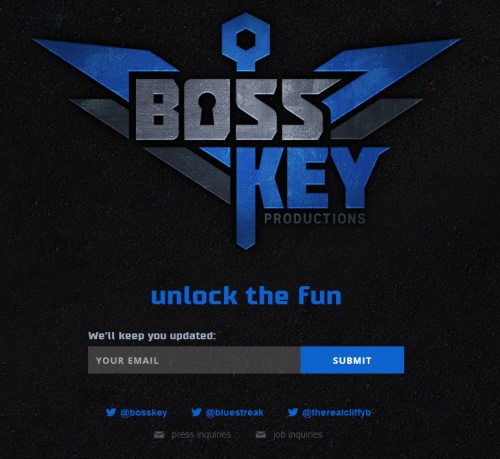Click the envelope icon next to press inquiries
Image resolution: width=500 pixels, height=459 pixels.
(x=159, y=435)
